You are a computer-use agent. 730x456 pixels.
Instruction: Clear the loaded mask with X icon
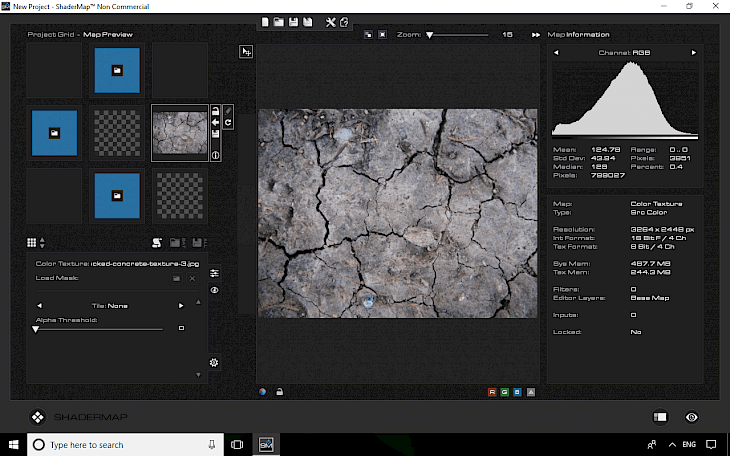point(192,279)
